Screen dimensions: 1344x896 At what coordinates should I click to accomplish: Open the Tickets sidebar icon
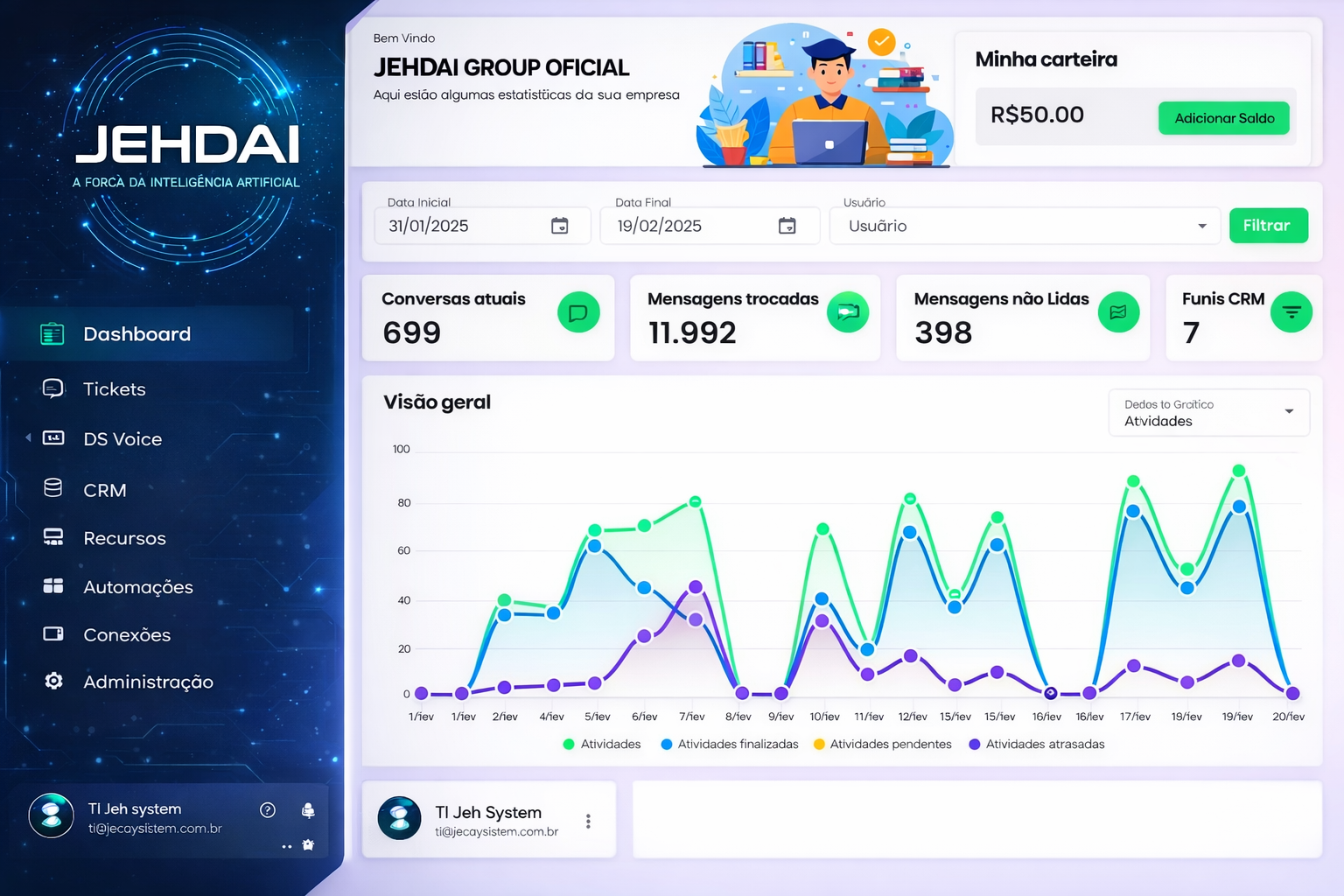click(x=52, y=388)
